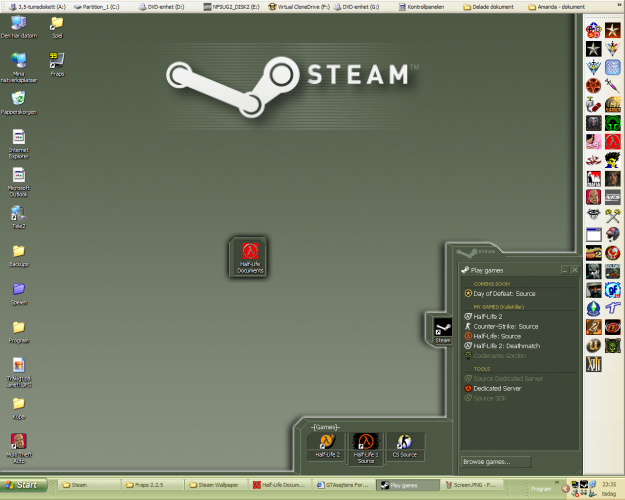Open Papperskorgen recycle bin icon
The image size is (625, 500).
18,102
